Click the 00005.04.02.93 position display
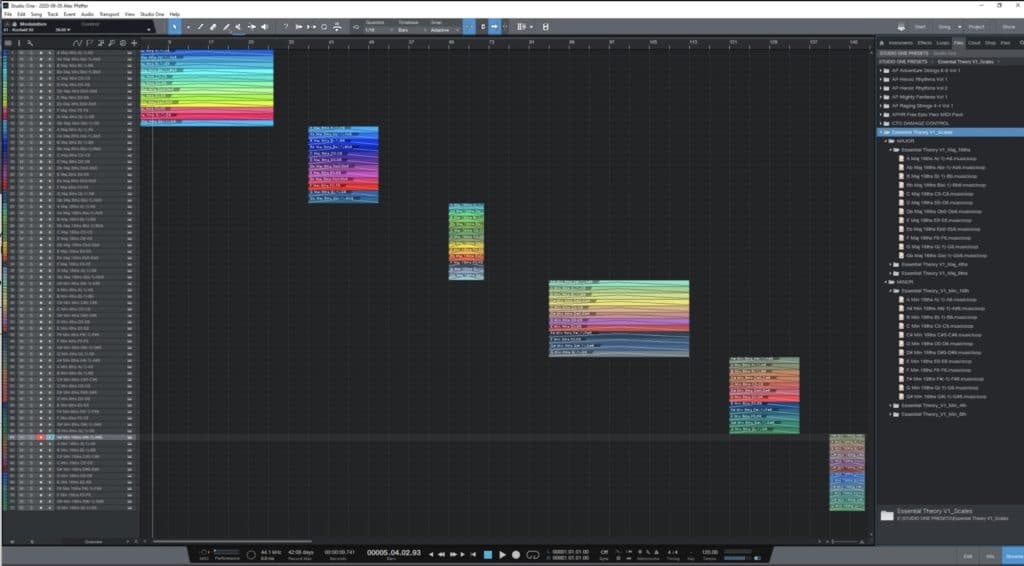Screen dimensions: 1024x566 pos(394,552)
